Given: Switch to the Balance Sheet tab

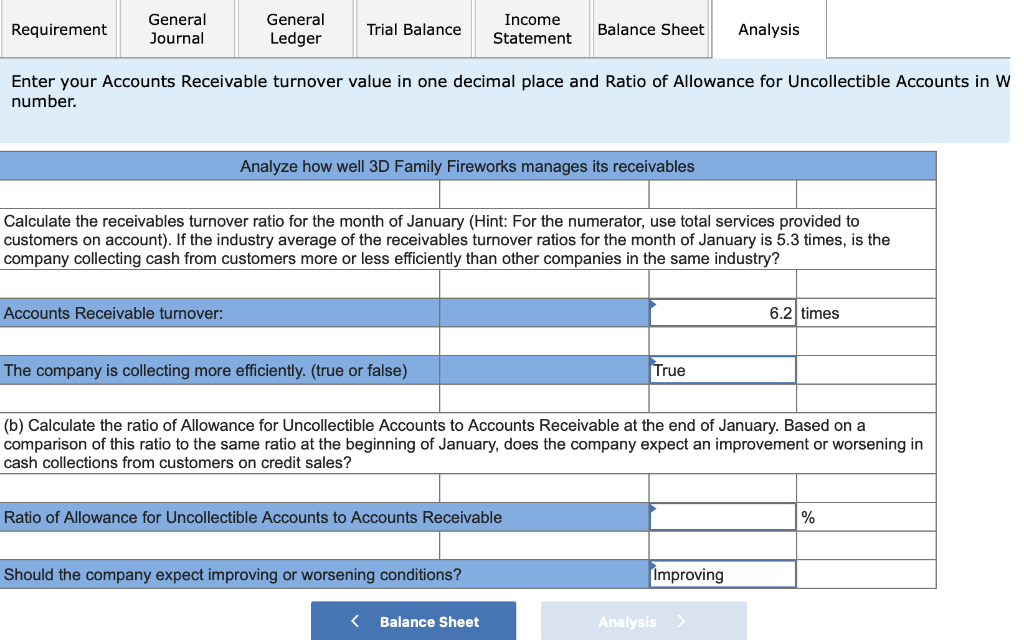Looking at the screenshot, I should (651, 29).
